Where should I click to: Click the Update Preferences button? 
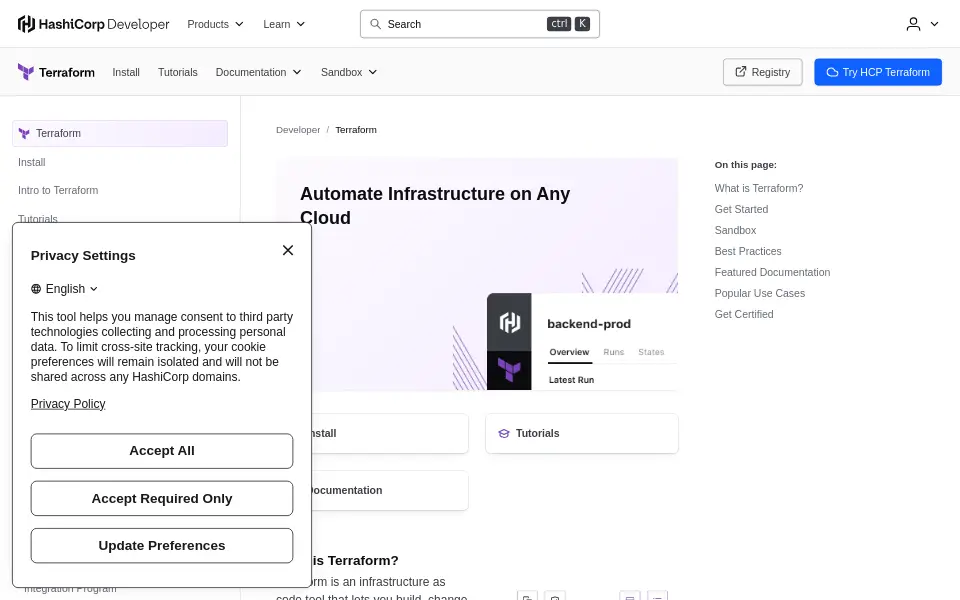coord(162,546)
